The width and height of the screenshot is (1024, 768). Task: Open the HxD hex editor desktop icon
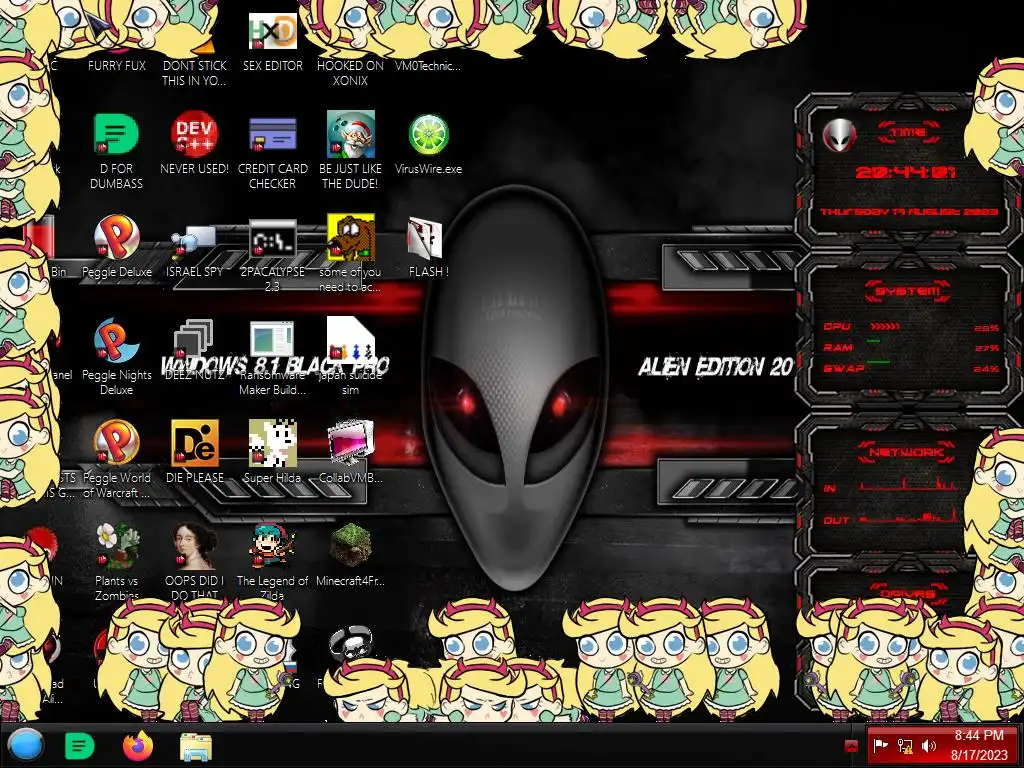point(272,31)
